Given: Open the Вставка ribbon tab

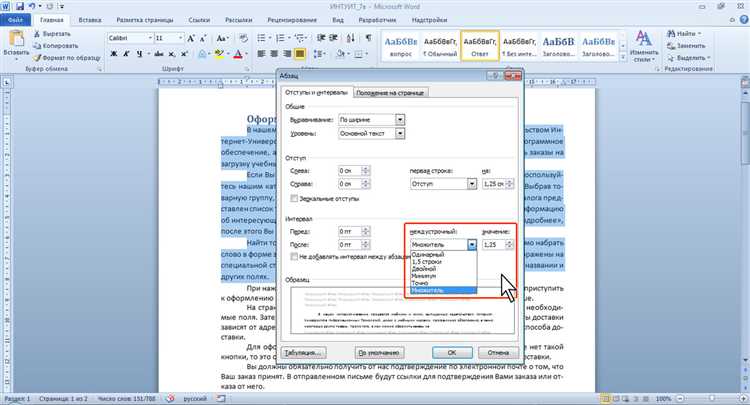Looking at the screenshot, I should (90, 20).
